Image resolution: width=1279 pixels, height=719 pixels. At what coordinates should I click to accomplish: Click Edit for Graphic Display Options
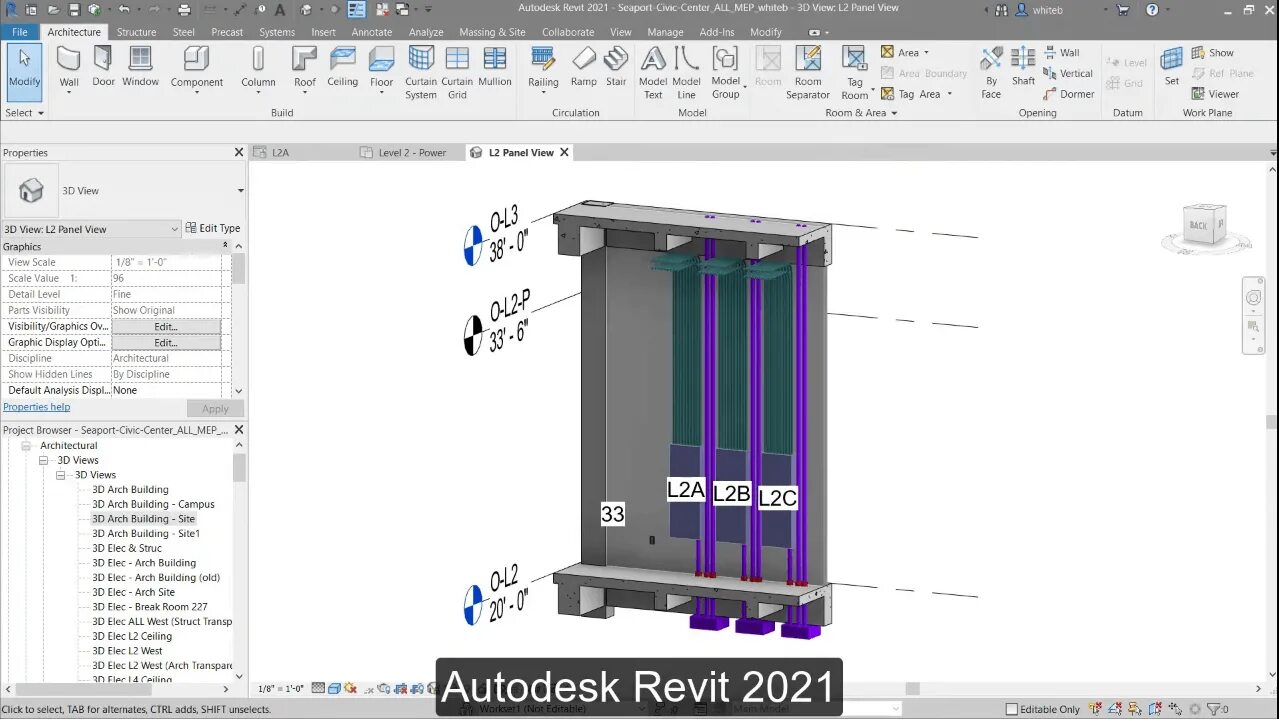pos(166,342)
